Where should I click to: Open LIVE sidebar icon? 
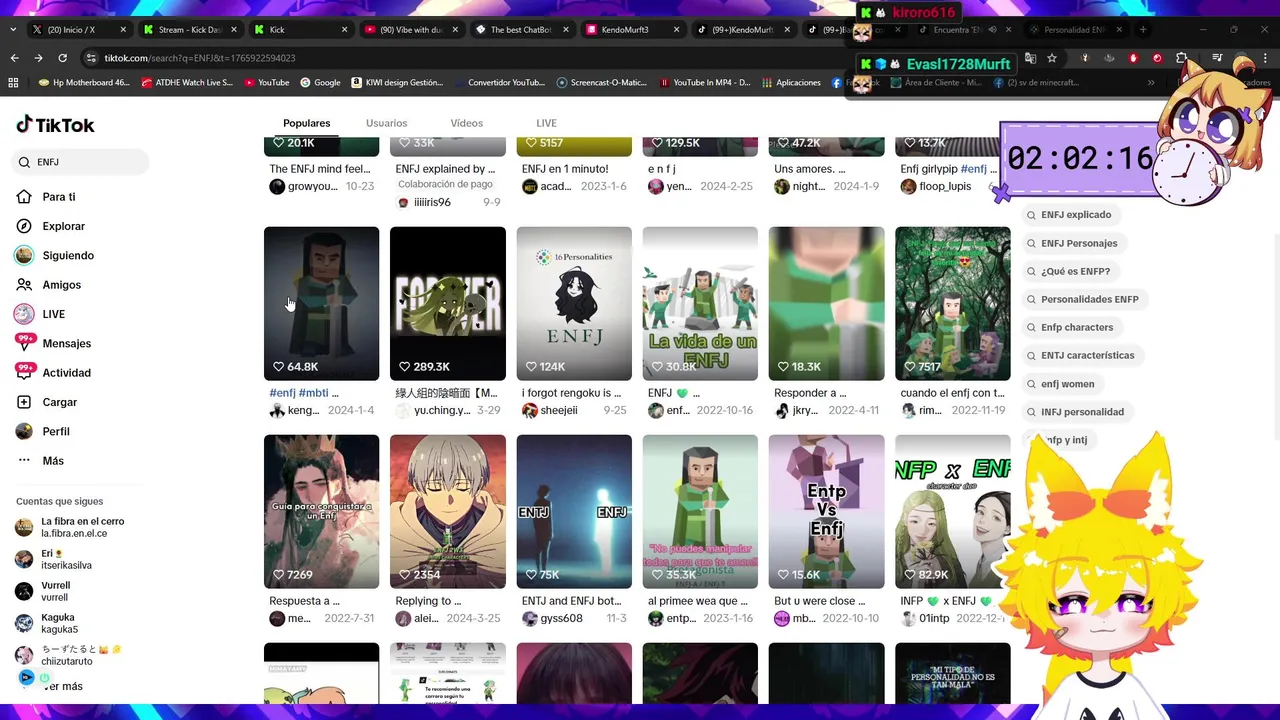[24, 314]
